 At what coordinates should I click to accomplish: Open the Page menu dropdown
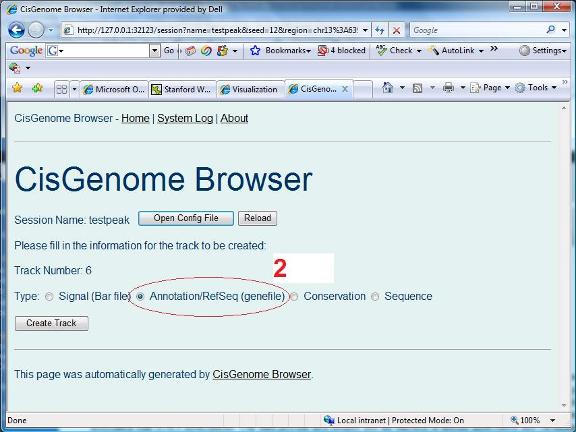coord(490,88)
